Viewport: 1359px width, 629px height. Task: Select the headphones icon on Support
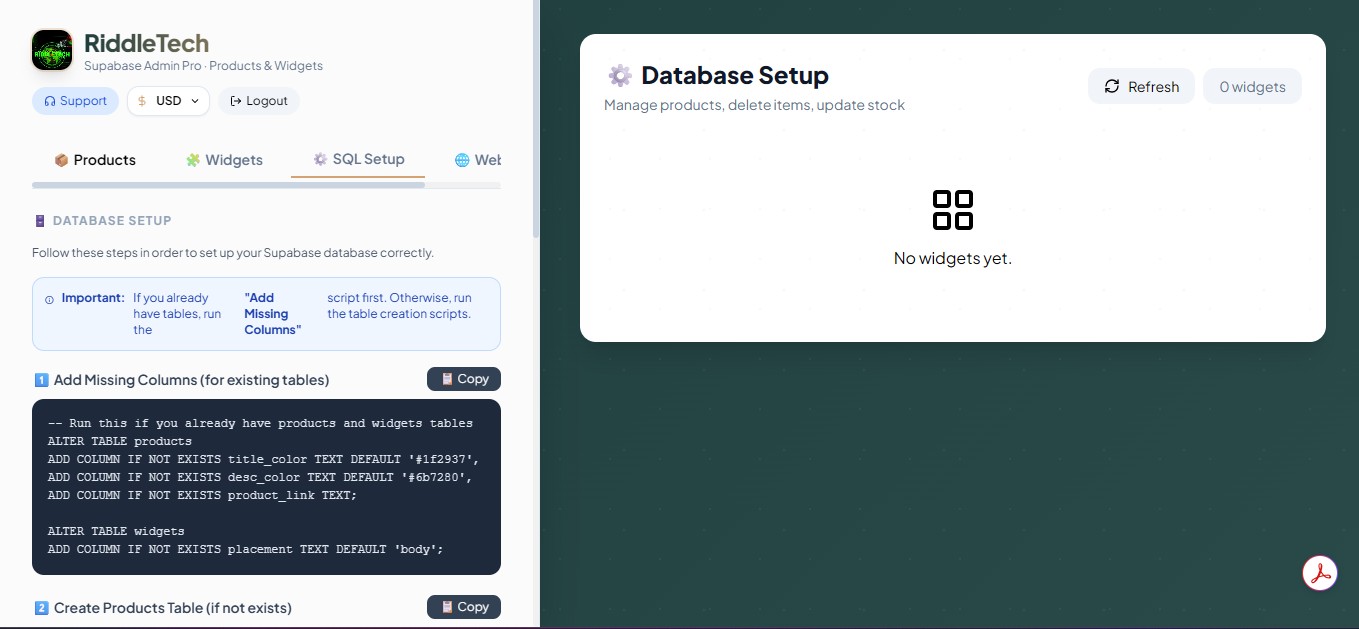point(51,100)
